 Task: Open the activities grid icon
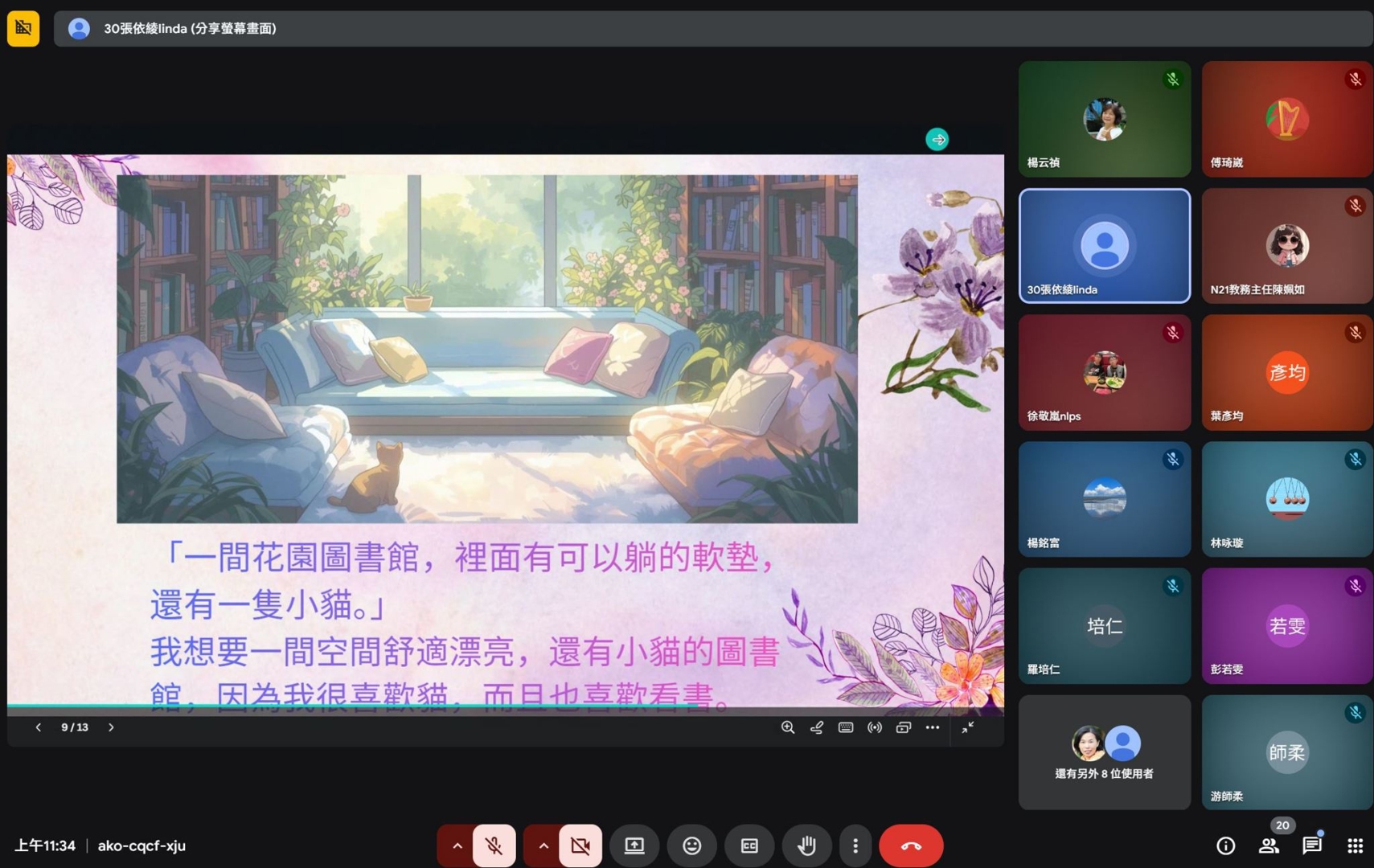[x=1355, y=845]
